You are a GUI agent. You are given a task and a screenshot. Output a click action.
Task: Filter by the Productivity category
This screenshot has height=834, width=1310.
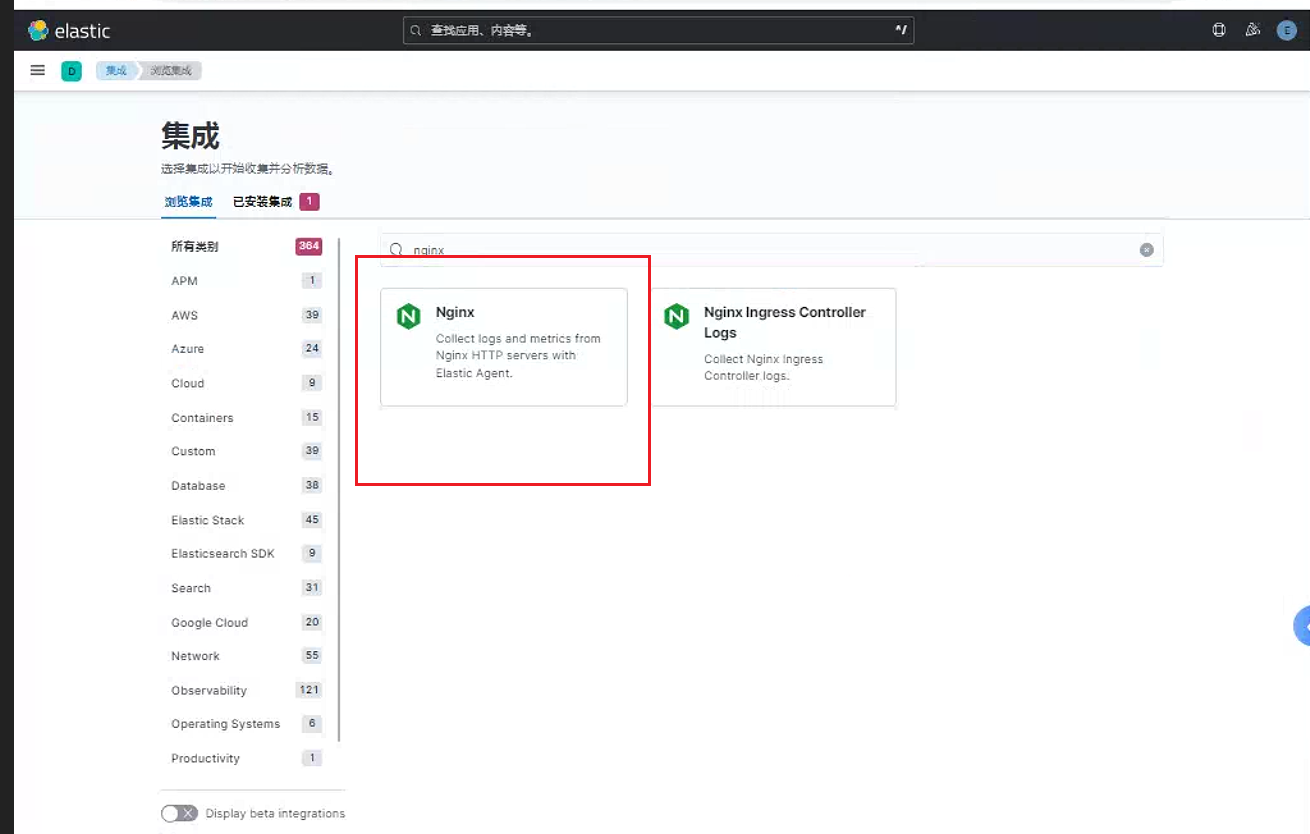246,758
